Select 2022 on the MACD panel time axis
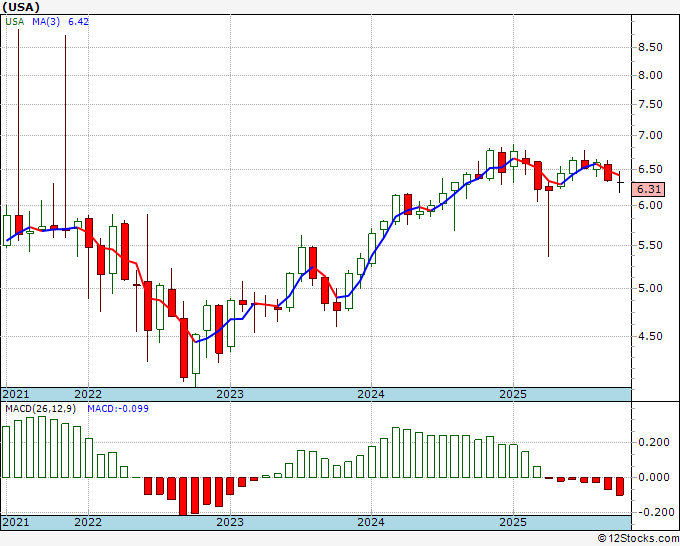This screenshot has width=680, height=546. (x=88, y=522)
